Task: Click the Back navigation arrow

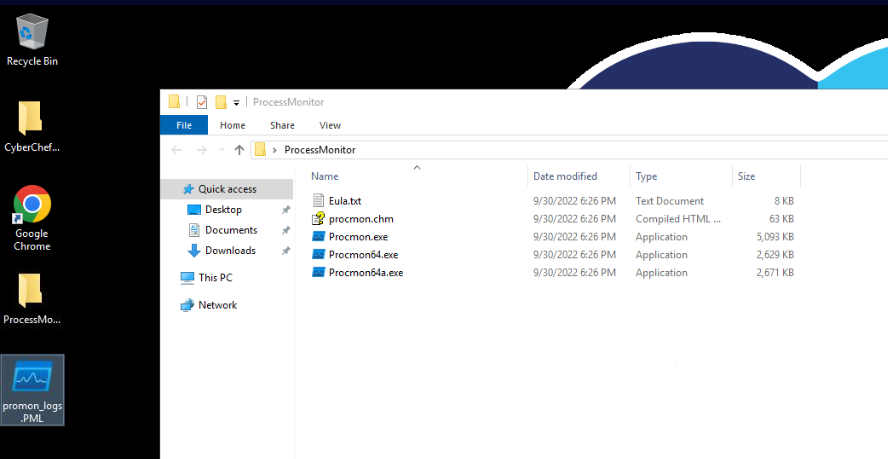Action: [177, 150]
